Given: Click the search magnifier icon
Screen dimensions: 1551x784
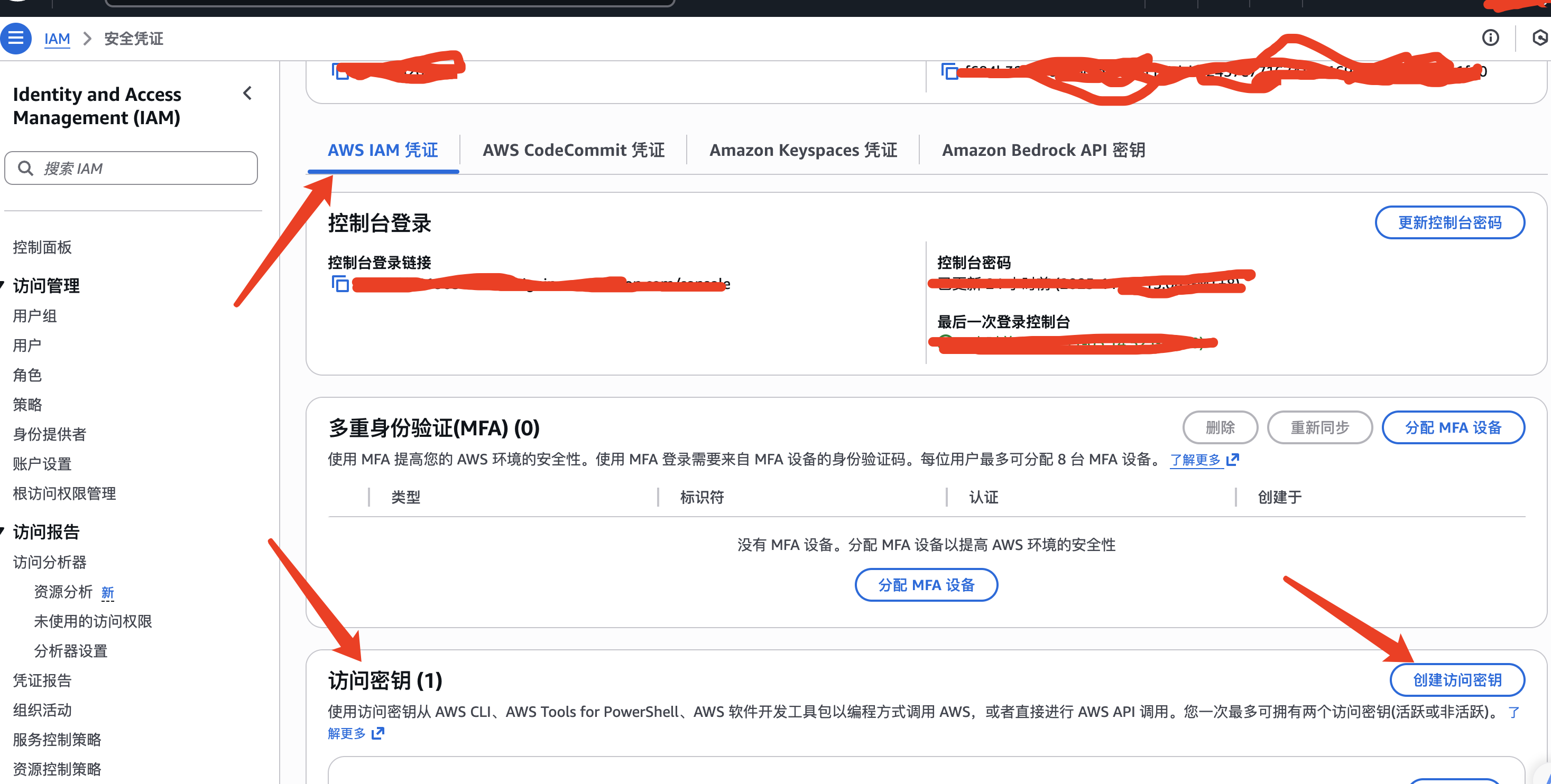Looking at the screenshot, I should (25, 168).
